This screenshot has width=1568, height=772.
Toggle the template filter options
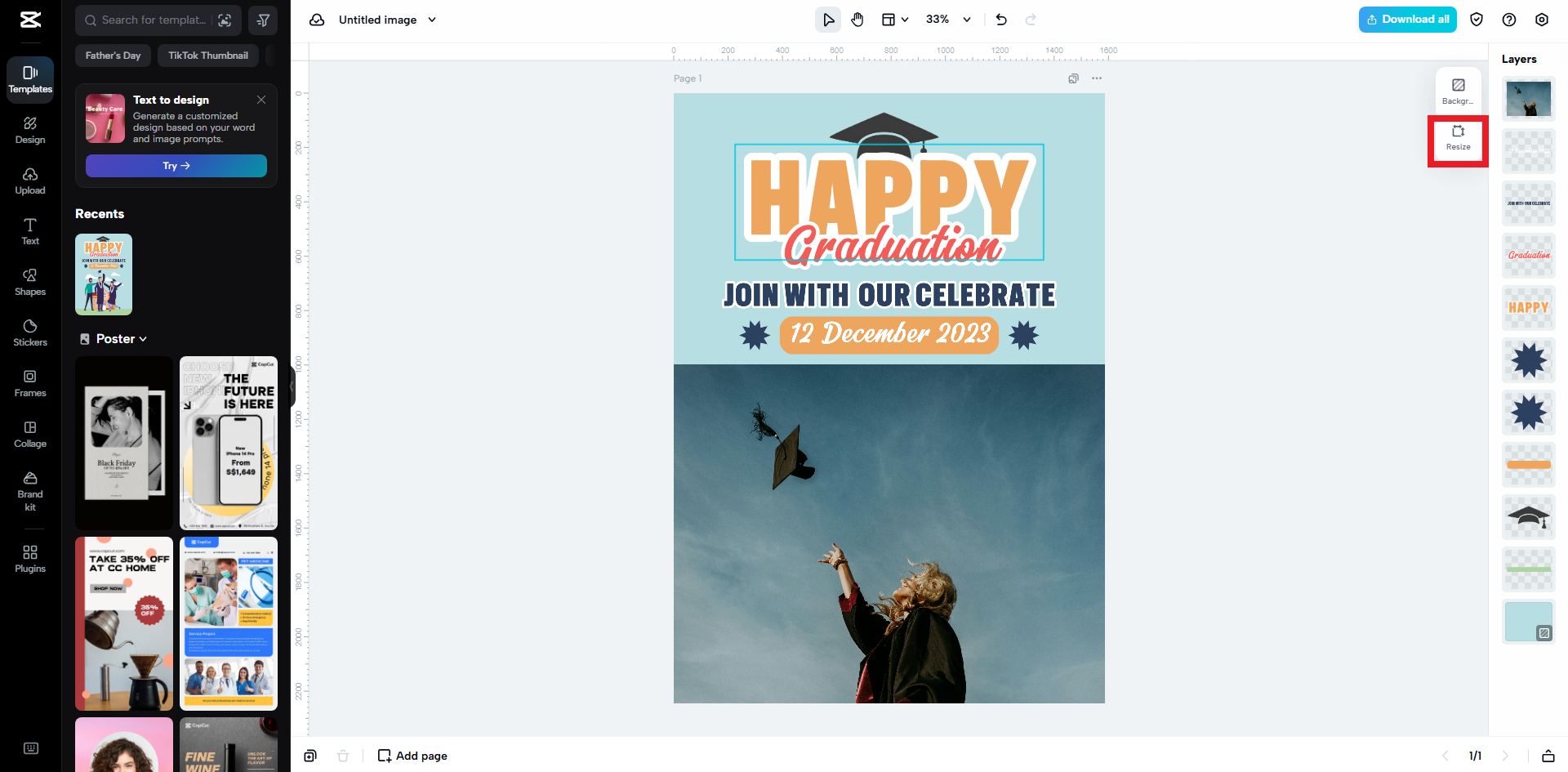pos(262,20)
